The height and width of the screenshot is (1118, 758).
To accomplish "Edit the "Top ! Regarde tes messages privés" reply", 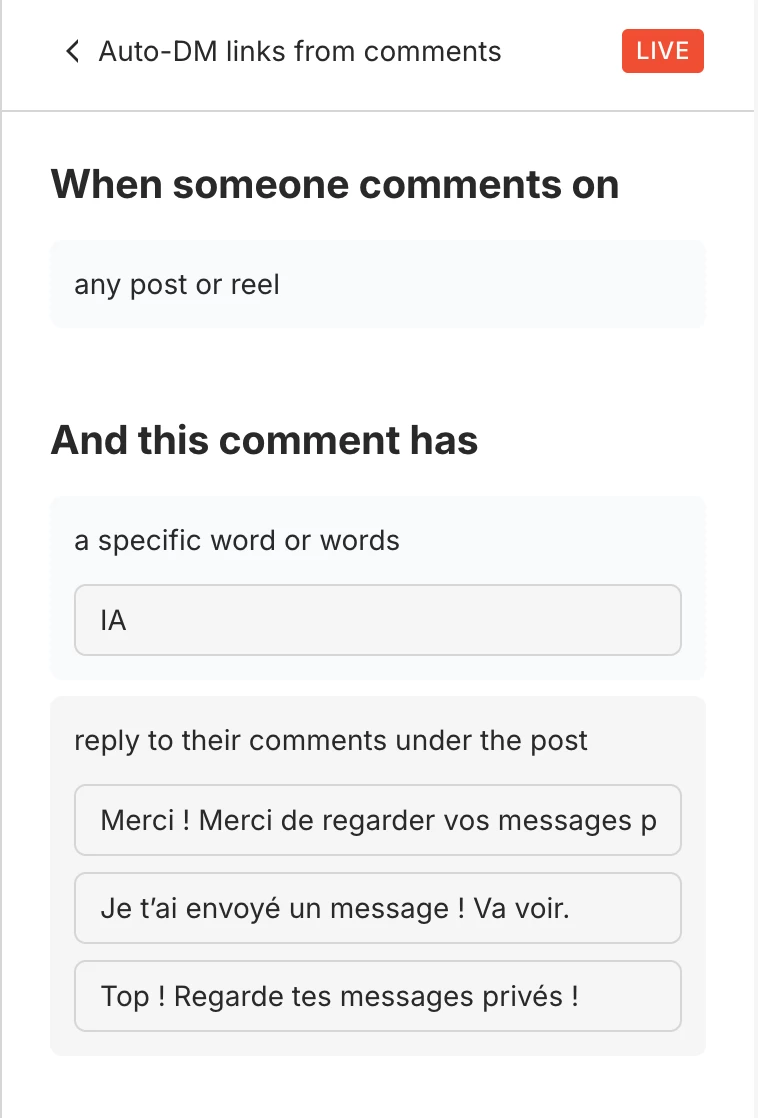I will point(378,997).
